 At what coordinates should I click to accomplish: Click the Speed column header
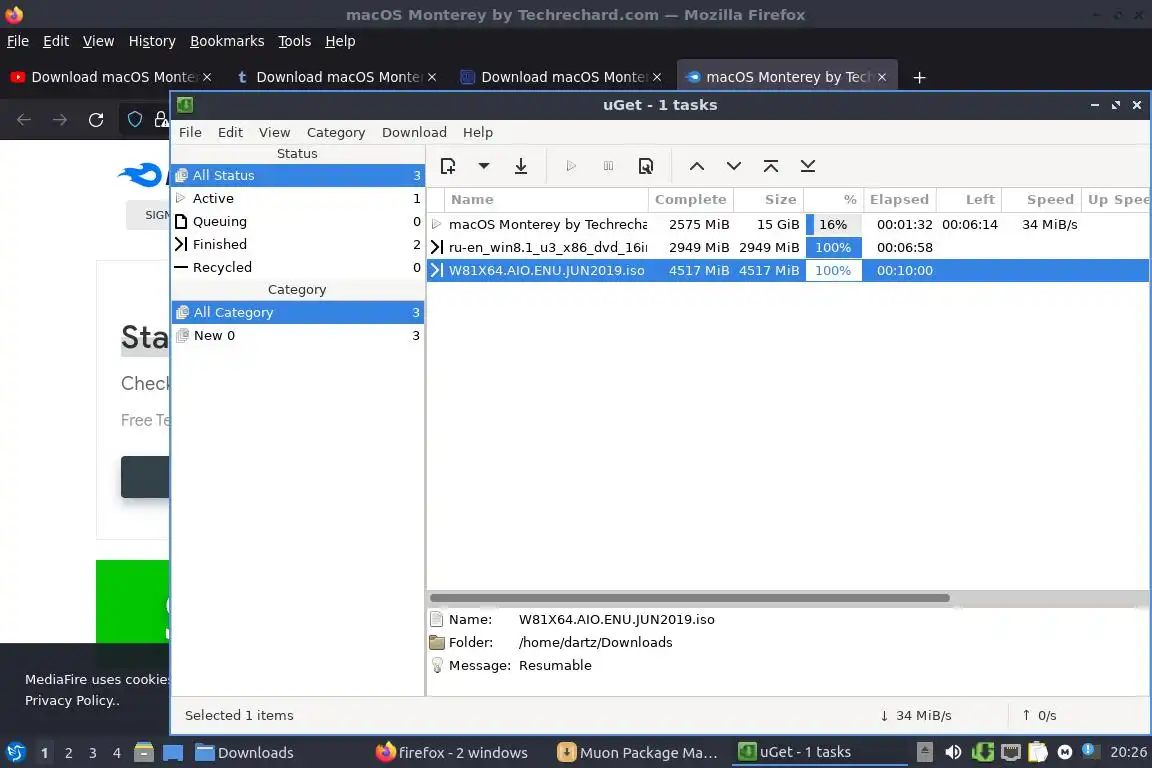click(1043, 199)
